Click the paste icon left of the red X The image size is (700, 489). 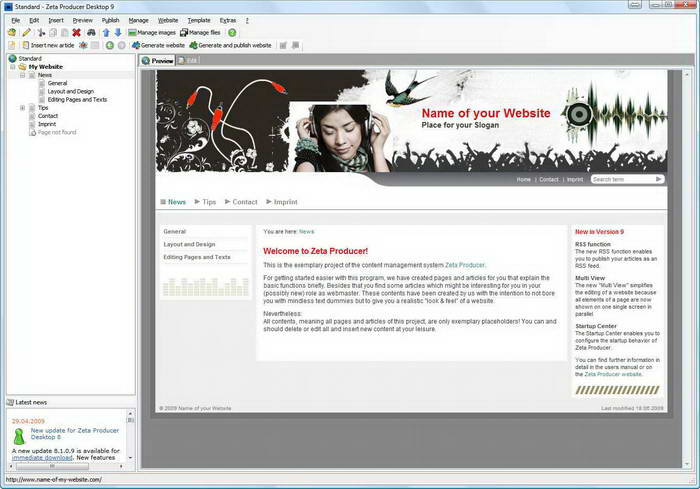[65, 33]
